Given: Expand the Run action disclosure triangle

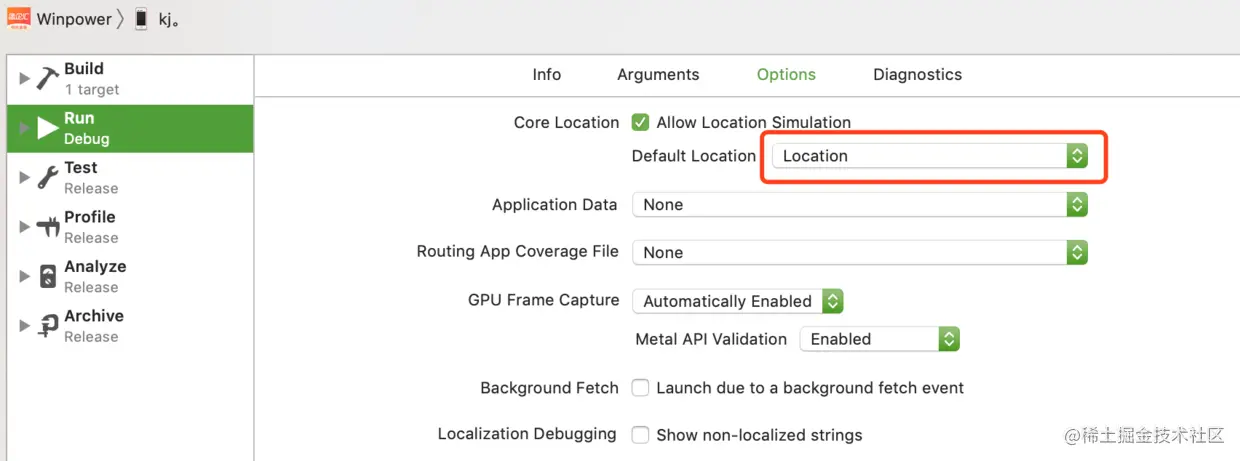Looking at the screenshot, I should pos(25,128).
